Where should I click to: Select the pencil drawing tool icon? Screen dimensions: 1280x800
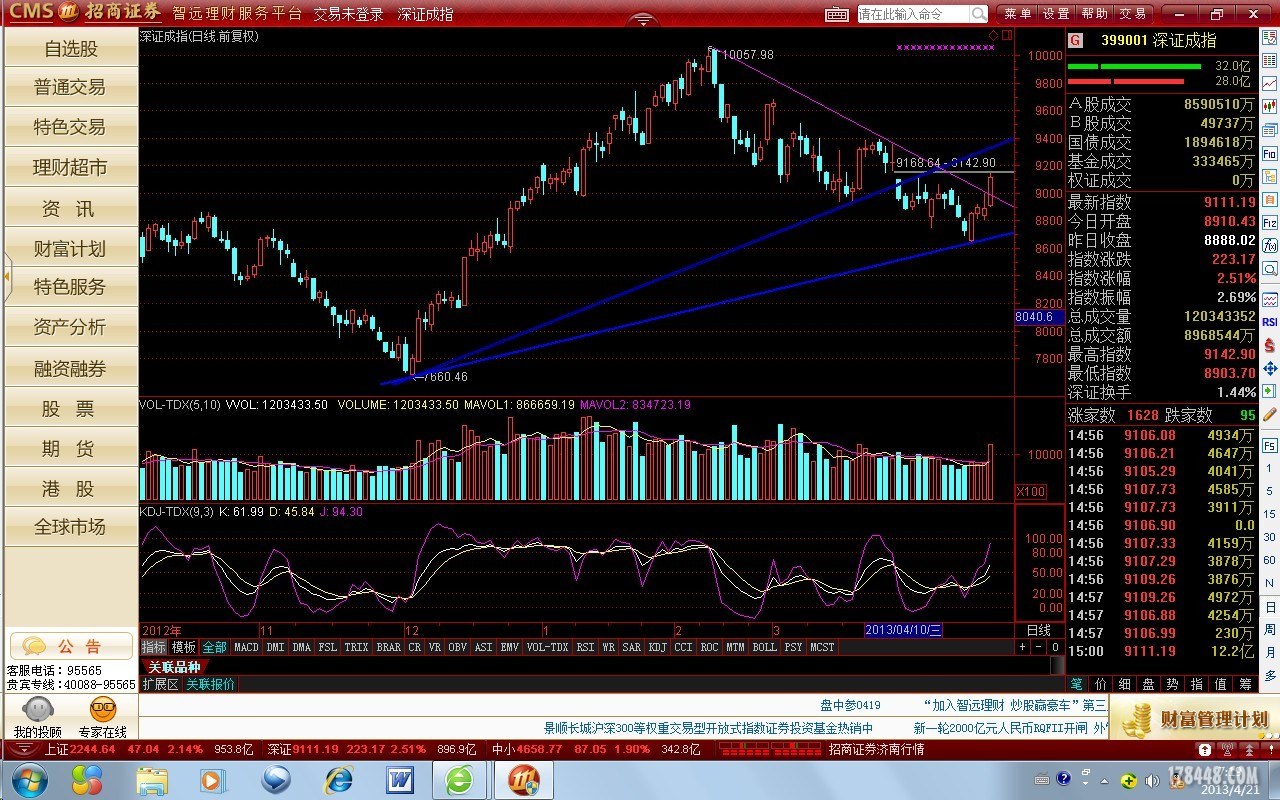[x=1270, y=414]
